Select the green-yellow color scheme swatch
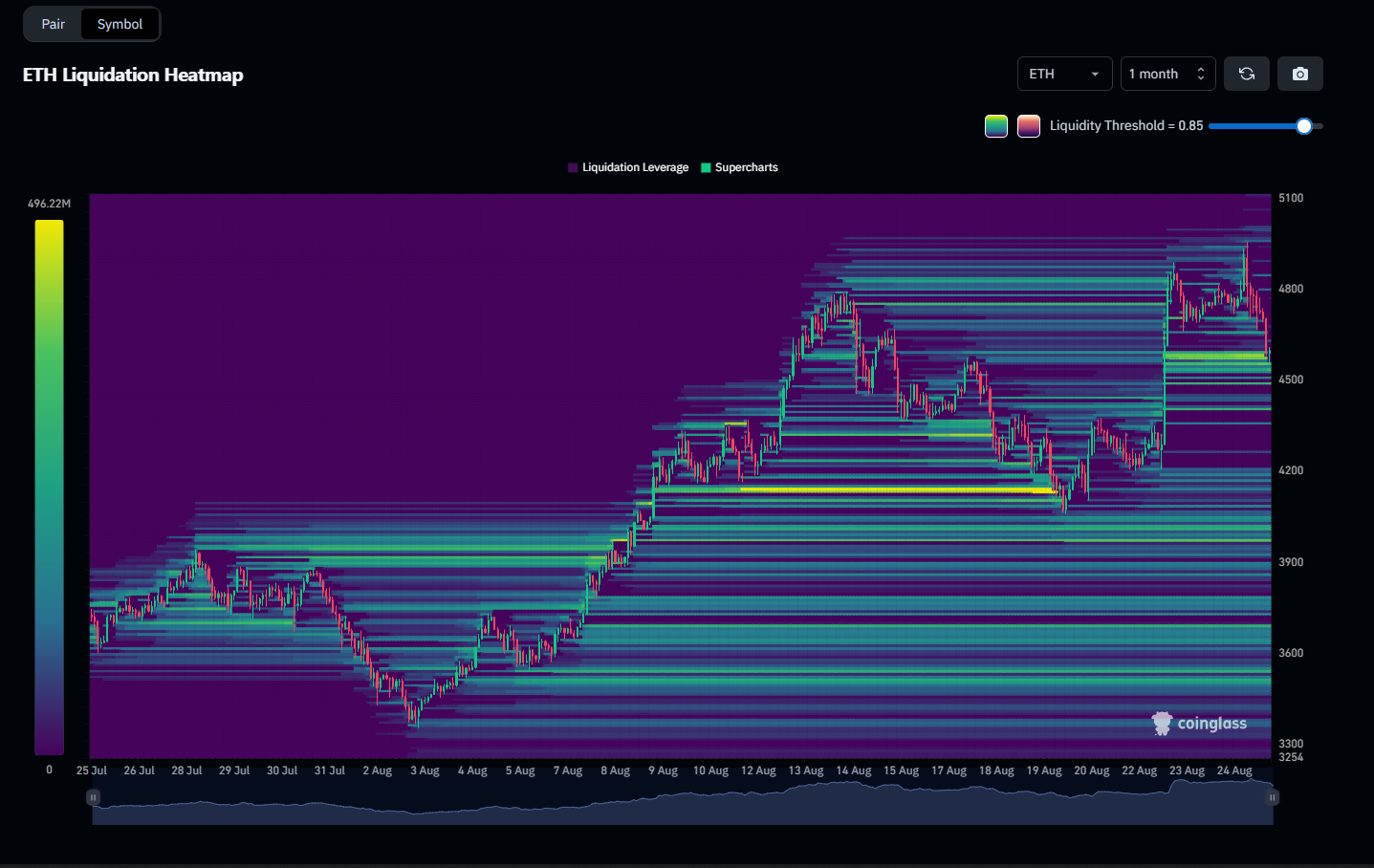1374x868 pixels. (x=996, y=126)
